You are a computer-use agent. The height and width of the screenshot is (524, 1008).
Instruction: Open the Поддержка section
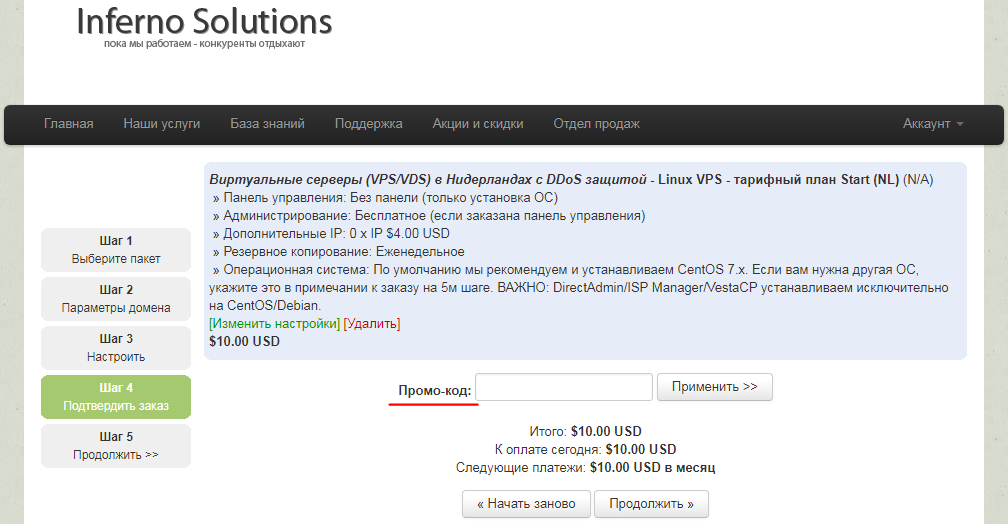click(368, 124)
